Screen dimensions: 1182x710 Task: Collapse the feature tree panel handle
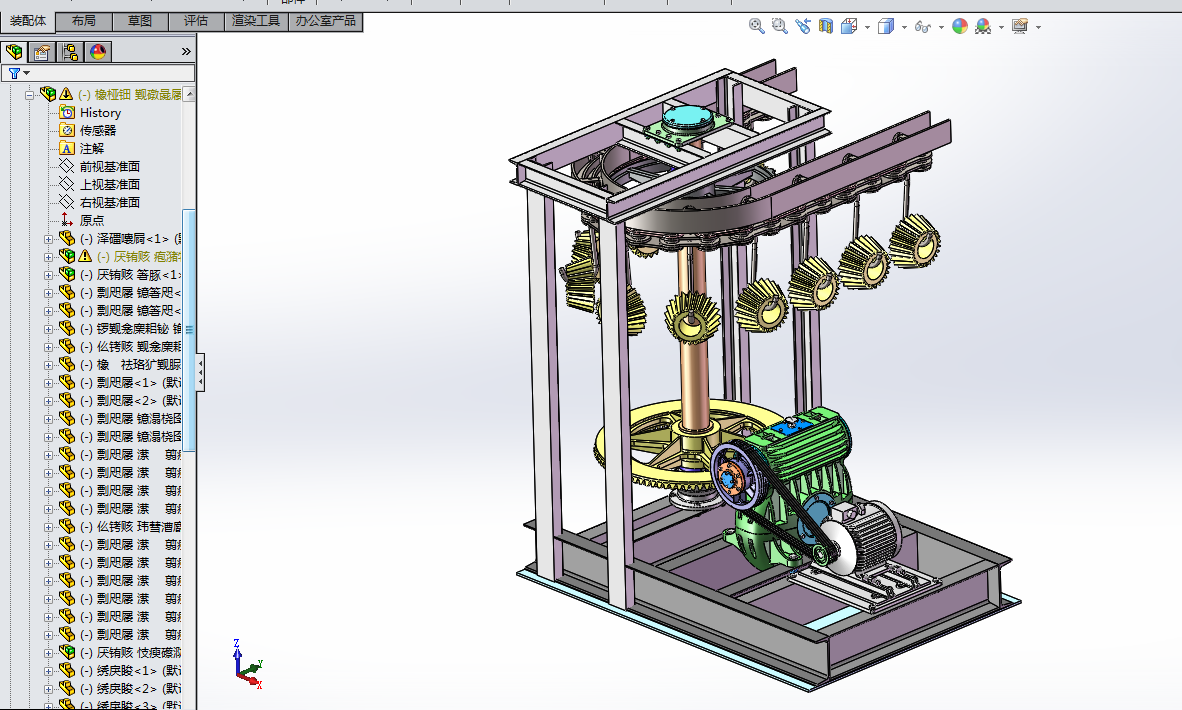click(x=200, y=373)
